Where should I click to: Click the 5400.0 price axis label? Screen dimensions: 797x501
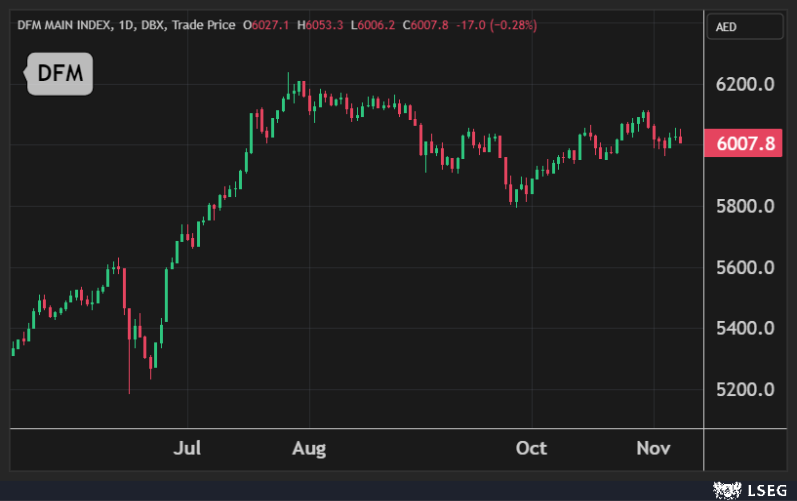746,329
